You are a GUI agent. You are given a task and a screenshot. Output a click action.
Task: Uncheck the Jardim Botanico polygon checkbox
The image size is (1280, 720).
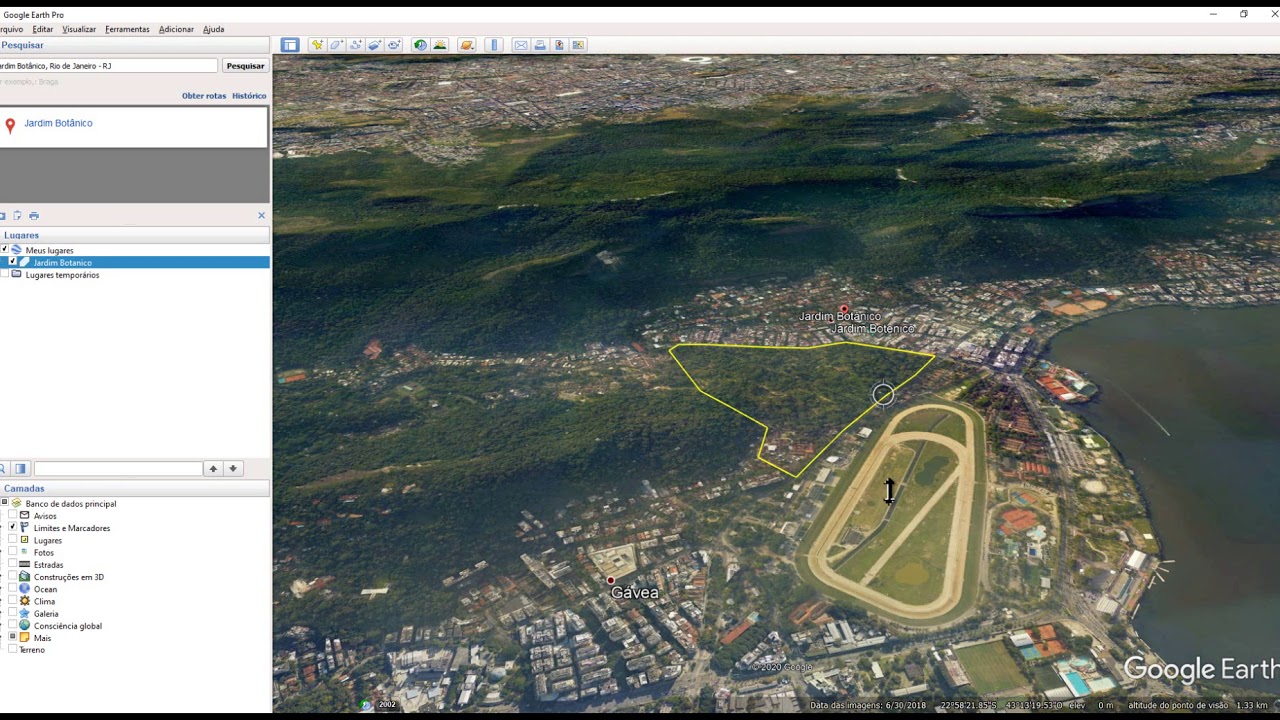[x=13, y=262]
